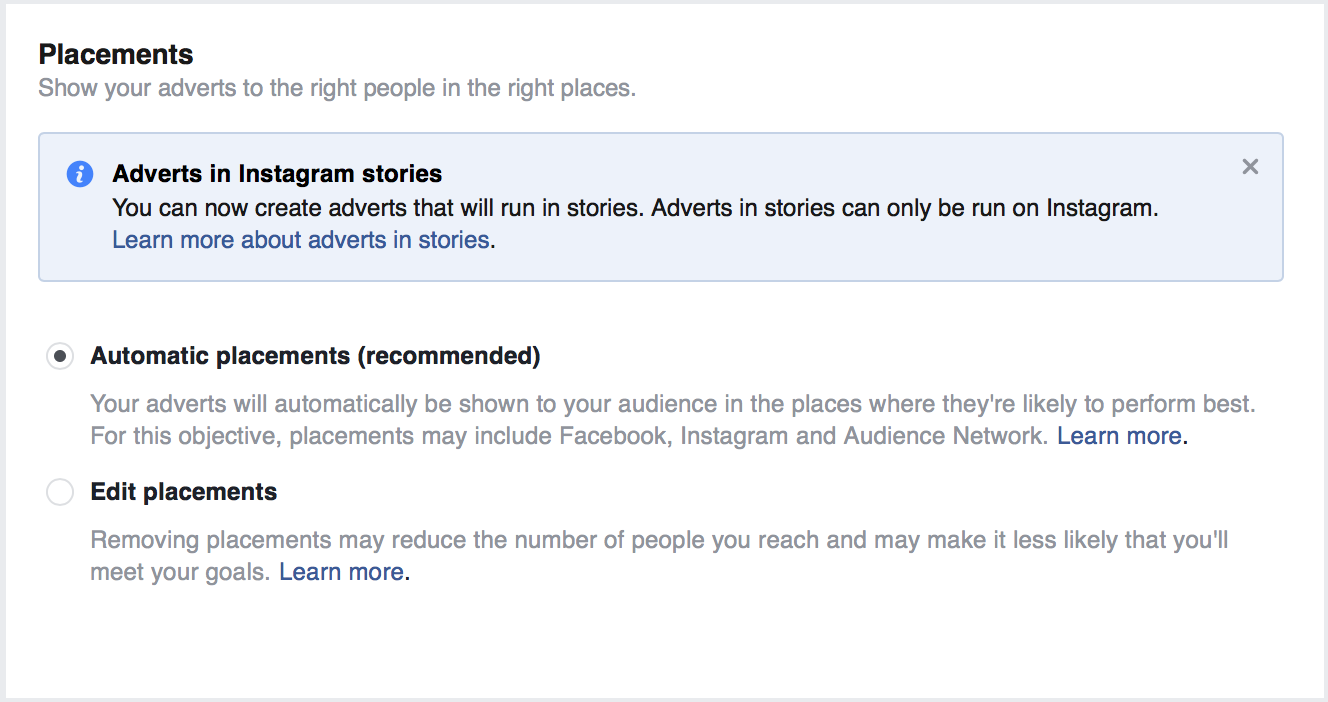Select the Automatic placements radio button

coord(60,356)
